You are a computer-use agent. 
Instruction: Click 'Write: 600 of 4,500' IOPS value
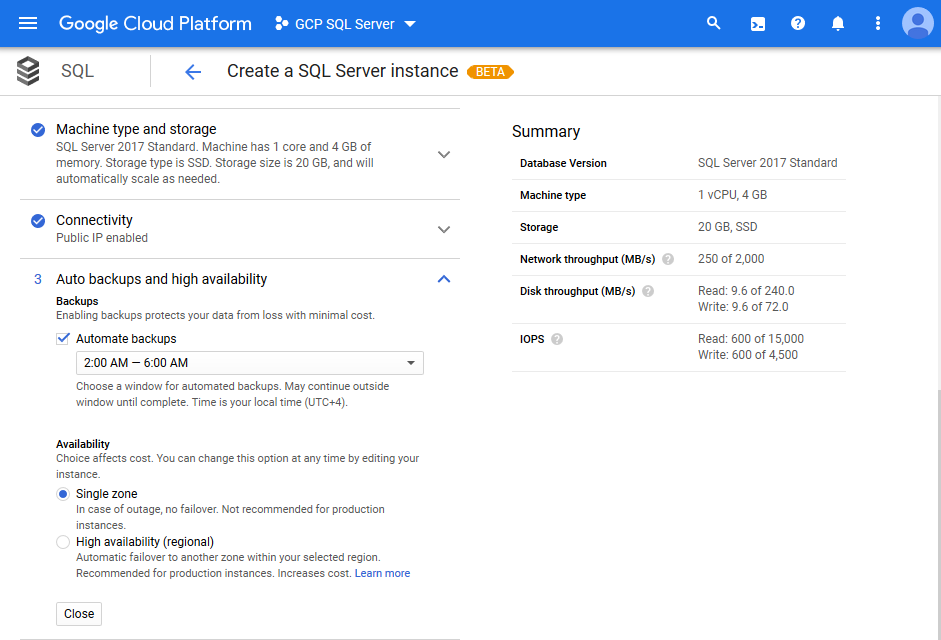point(748,355)
